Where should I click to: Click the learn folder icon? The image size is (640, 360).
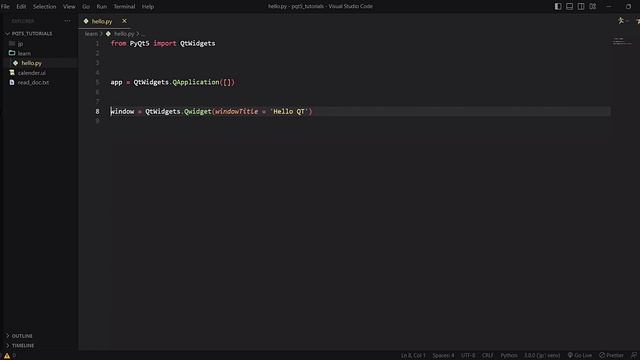point(12,53)
